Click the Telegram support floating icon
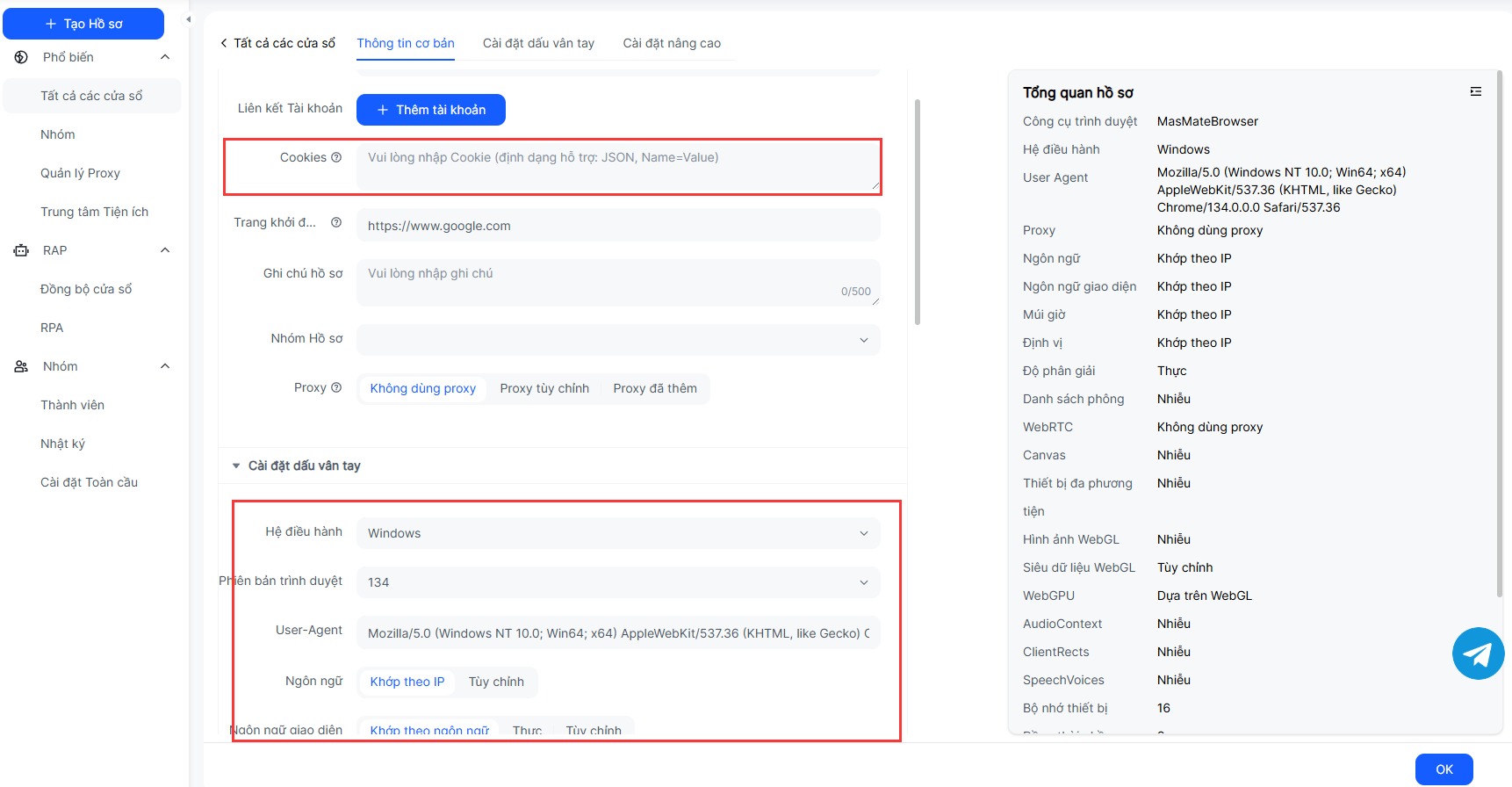1512x787 pixels. pyautogui.click(x=1478, y=653)
